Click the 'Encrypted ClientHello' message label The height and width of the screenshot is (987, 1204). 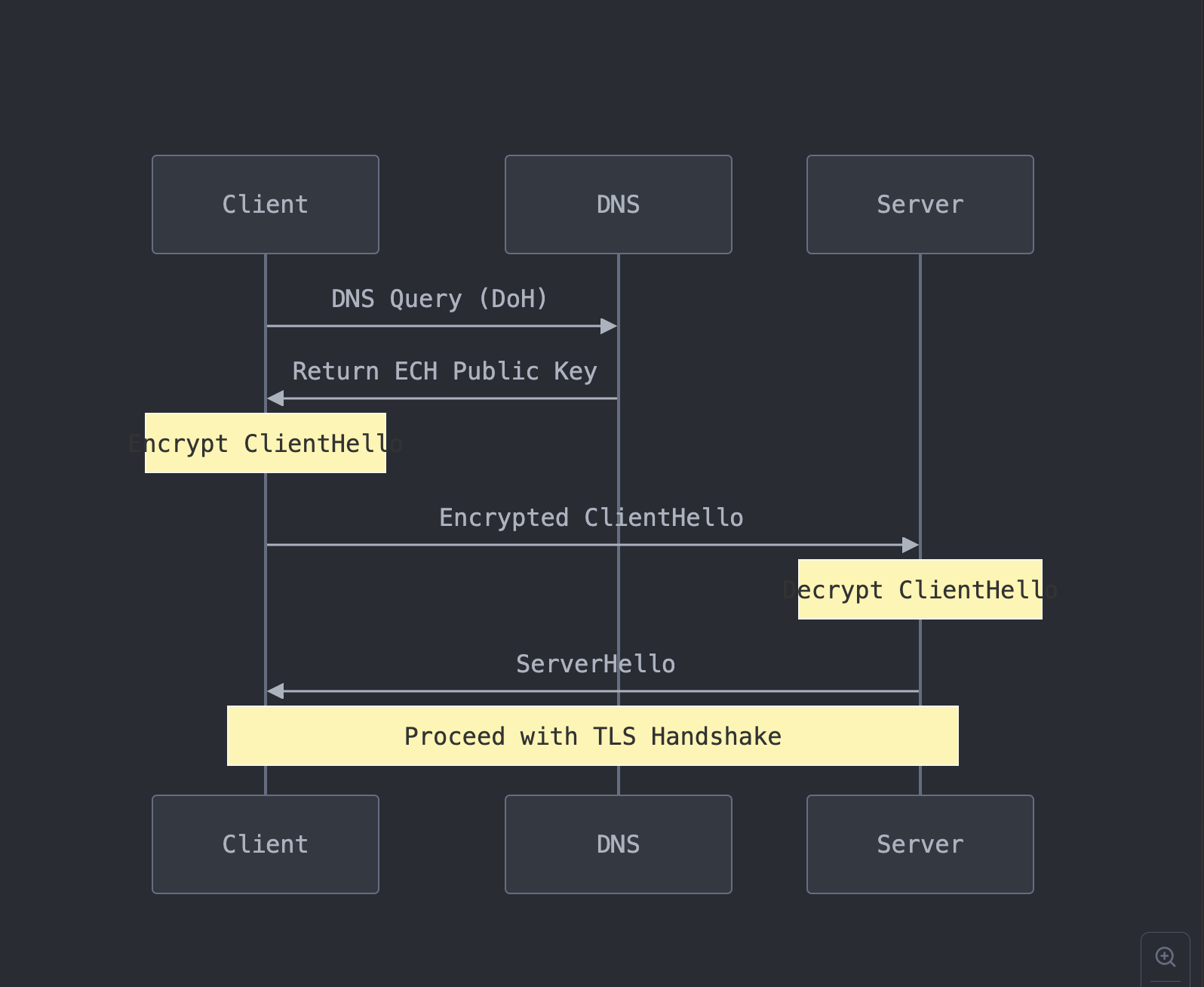point(591,518)
